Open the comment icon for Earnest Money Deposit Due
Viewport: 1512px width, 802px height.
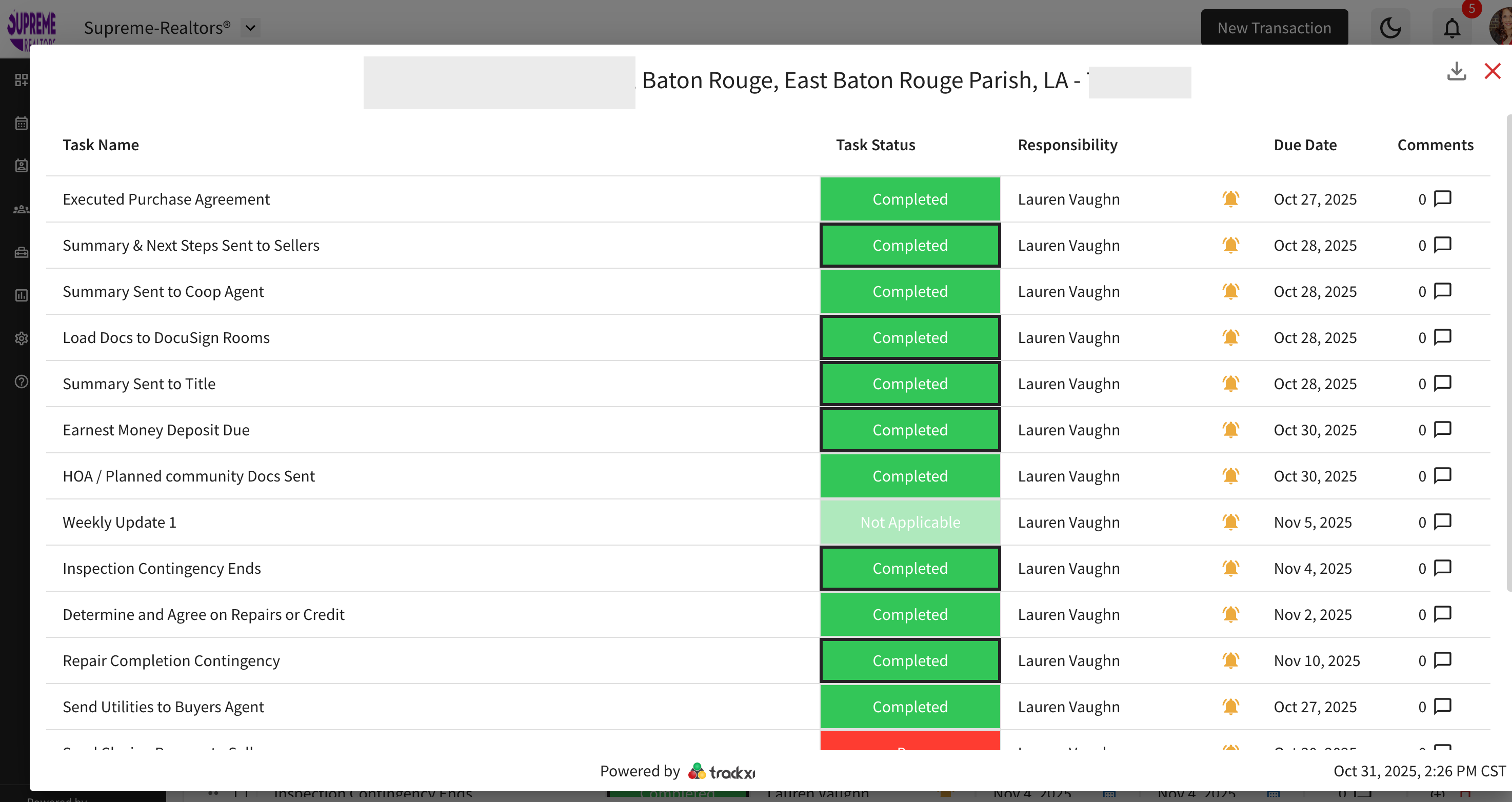[1442, 429]
